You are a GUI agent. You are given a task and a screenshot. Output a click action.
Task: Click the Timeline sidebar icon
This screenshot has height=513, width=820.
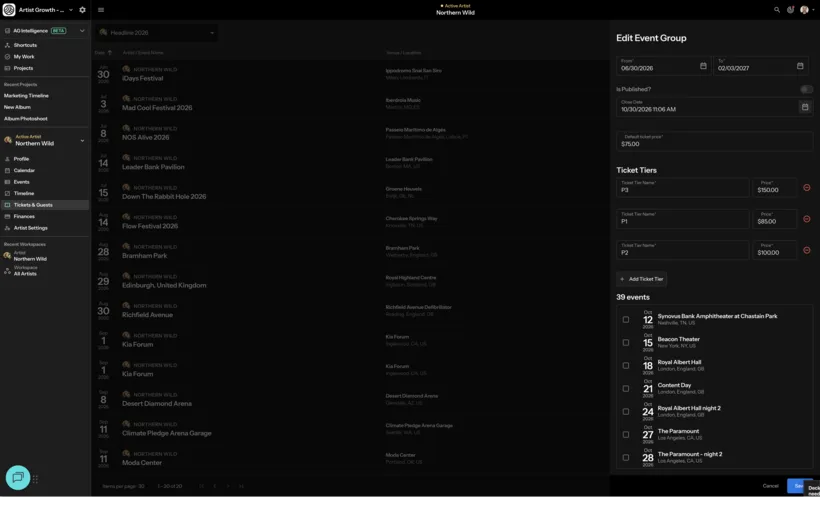tap(7, 193)
